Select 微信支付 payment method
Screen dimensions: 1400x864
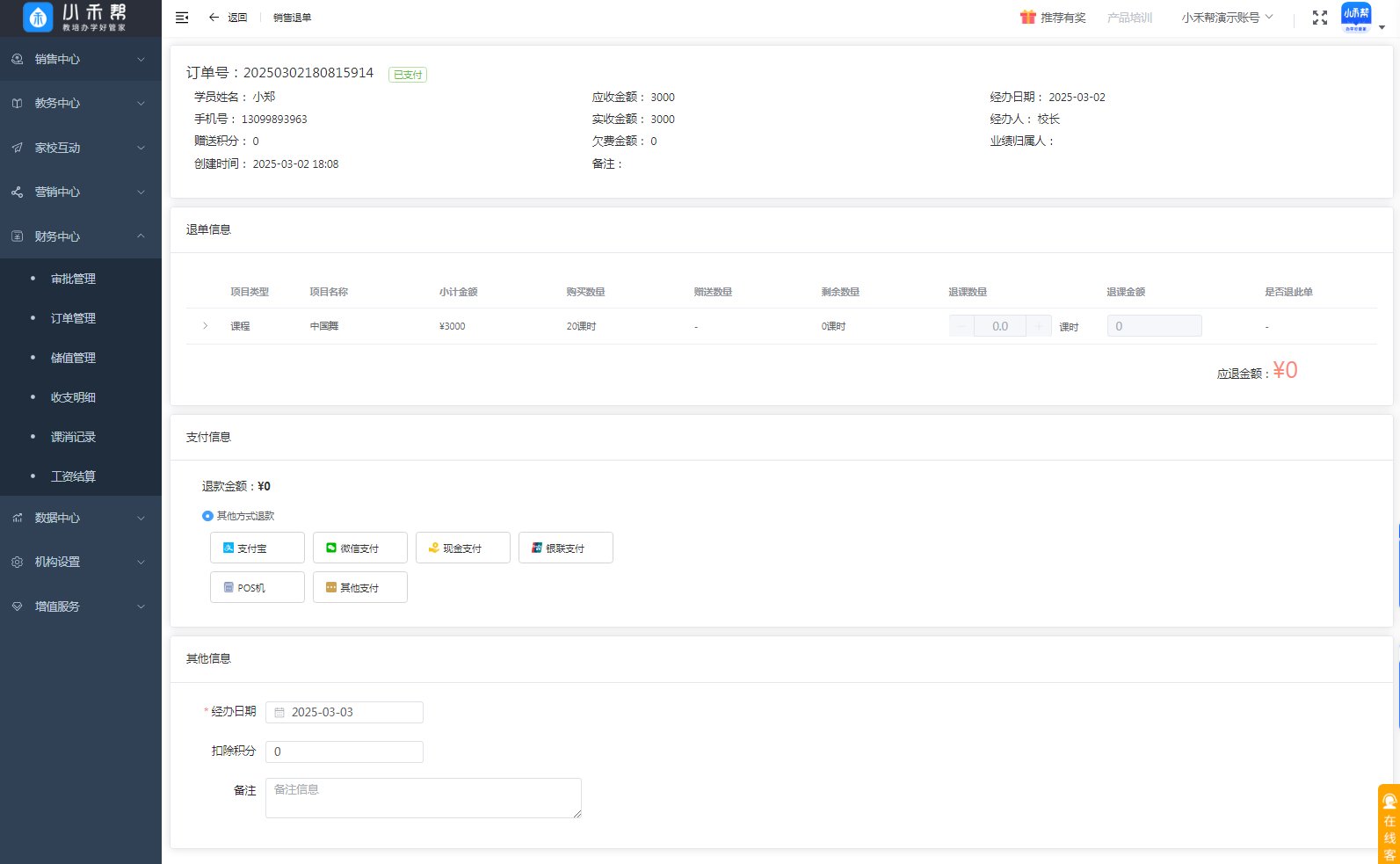(360, 548)
